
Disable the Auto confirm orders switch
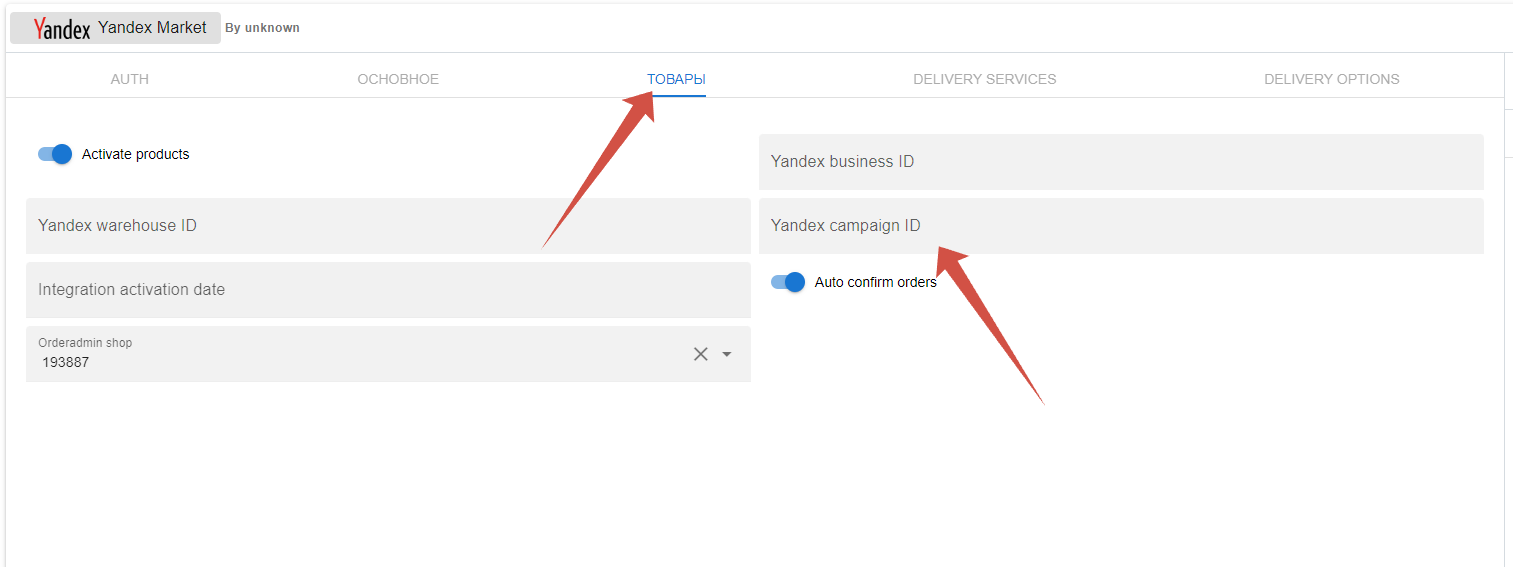tap(788, 282)
